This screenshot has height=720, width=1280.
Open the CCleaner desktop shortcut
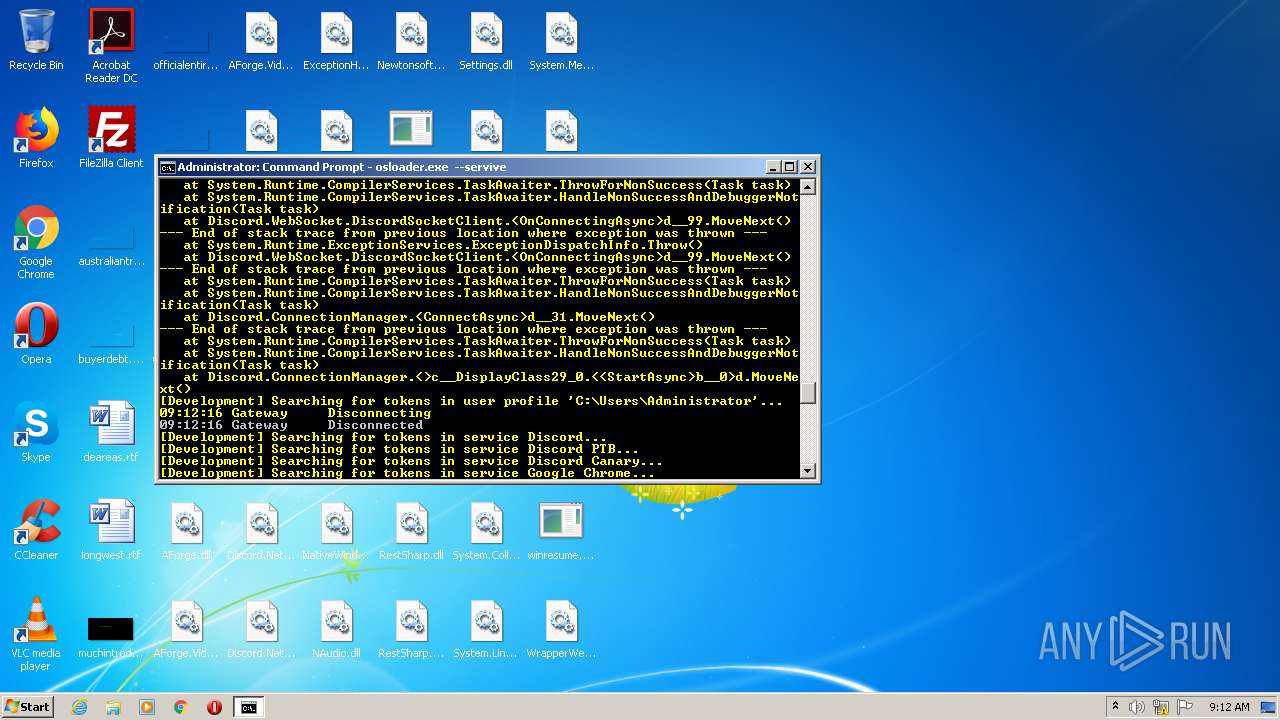36,531
